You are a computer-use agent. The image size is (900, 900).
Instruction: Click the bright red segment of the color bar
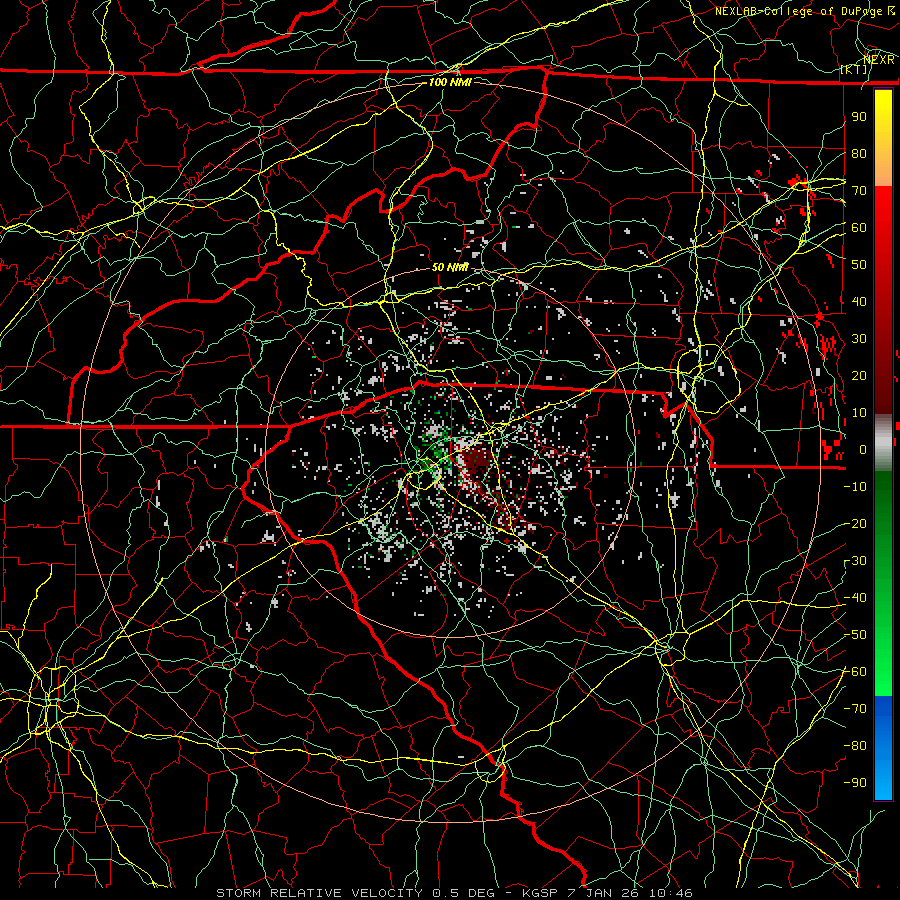[883, 218]
